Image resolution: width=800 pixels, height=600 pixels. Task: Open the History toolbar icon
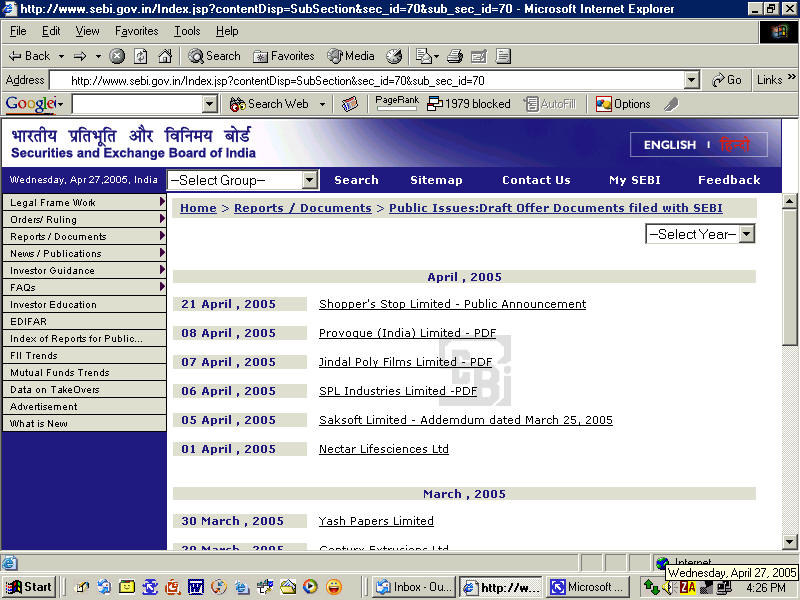coord(394,56)
